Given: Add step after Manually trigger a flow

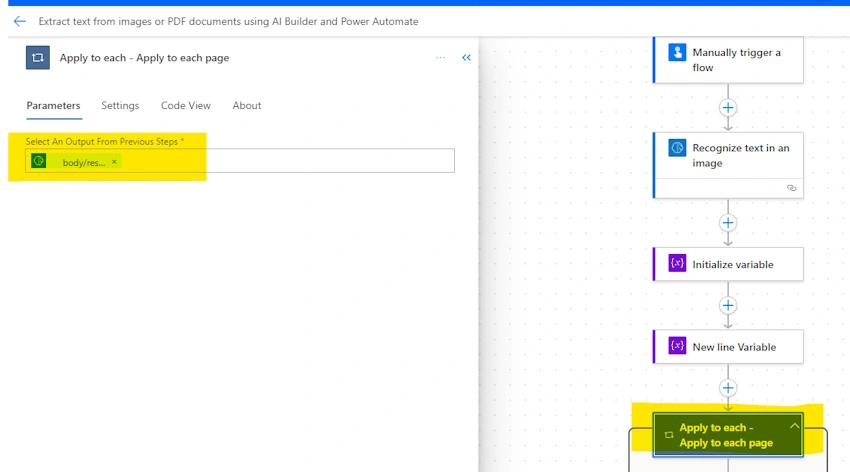Looking at the screenshot, I should (728, 107).
